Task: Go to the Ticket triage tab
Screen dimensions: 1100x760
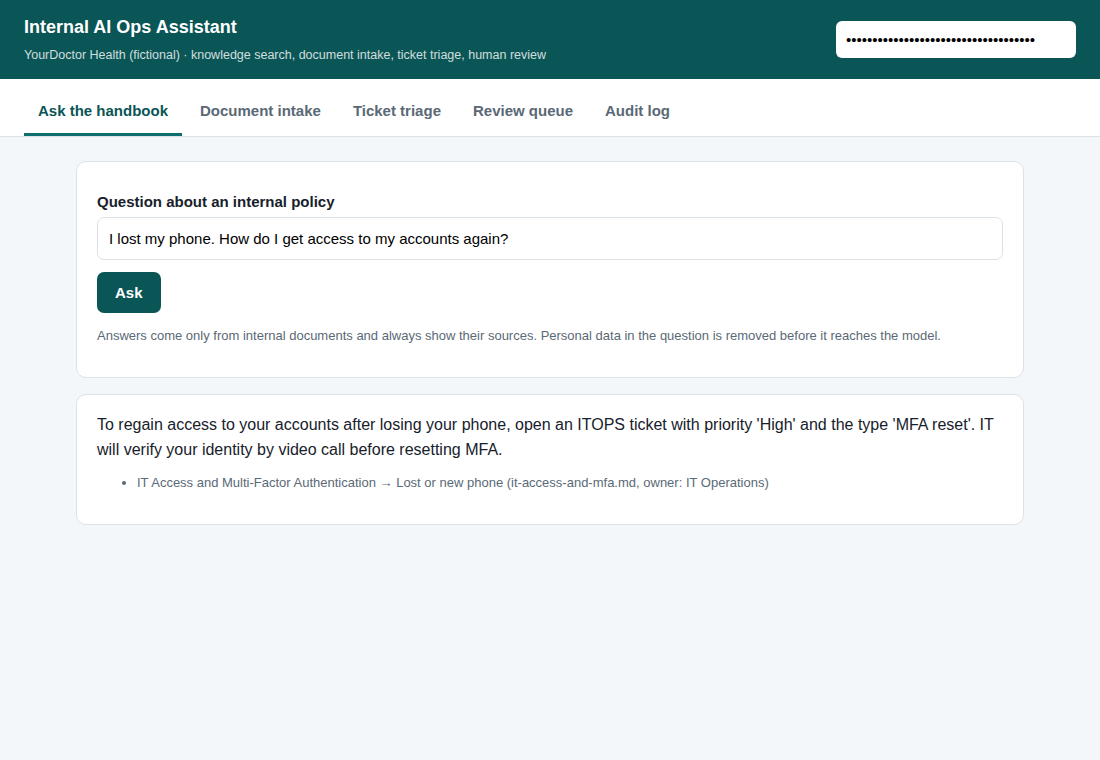Action: point(397,111)
